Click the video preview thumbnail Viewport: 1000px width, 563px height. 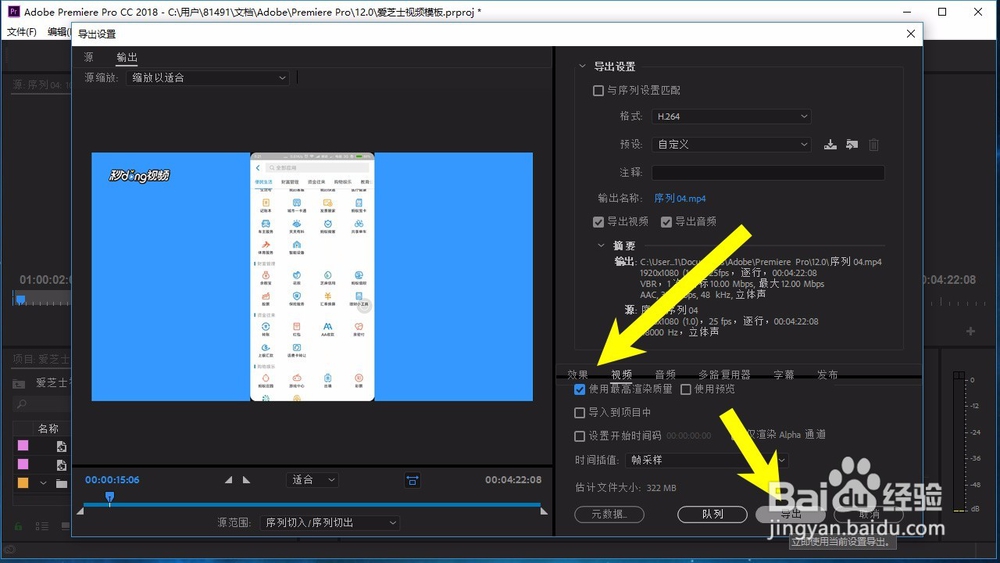312,277
